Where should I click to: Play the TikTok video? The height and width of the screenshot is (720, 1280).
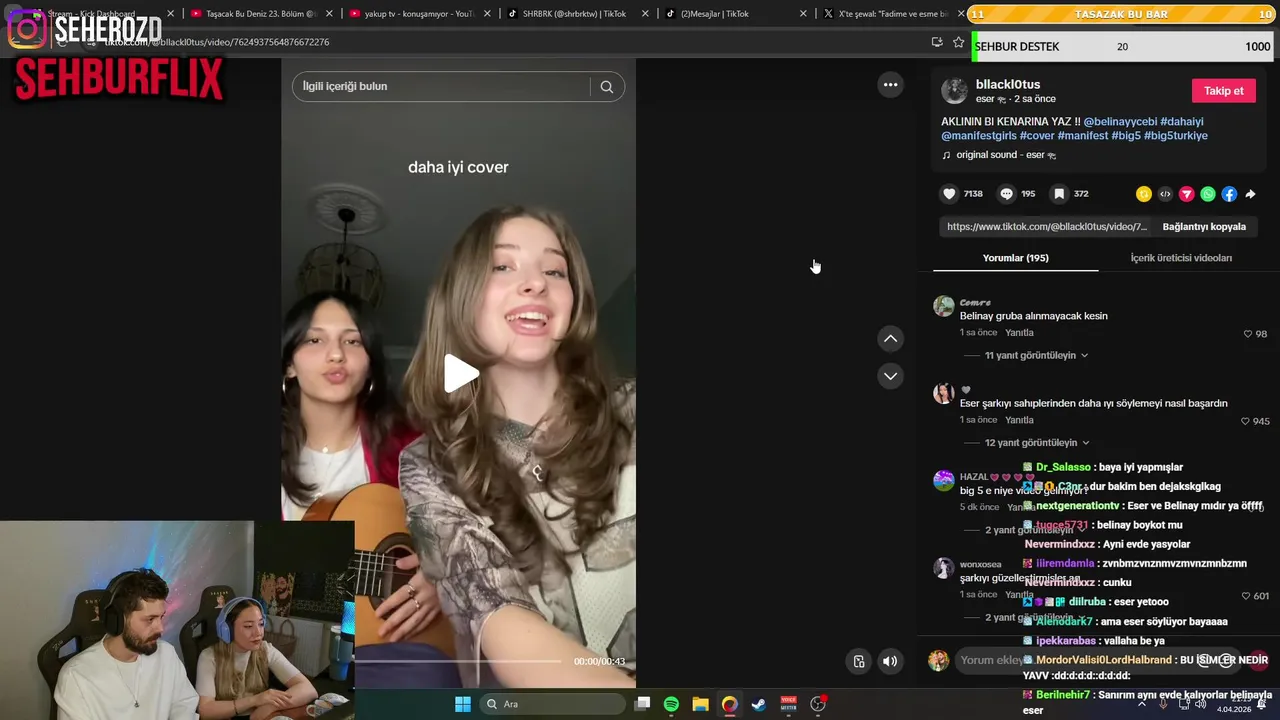[461, 373]
